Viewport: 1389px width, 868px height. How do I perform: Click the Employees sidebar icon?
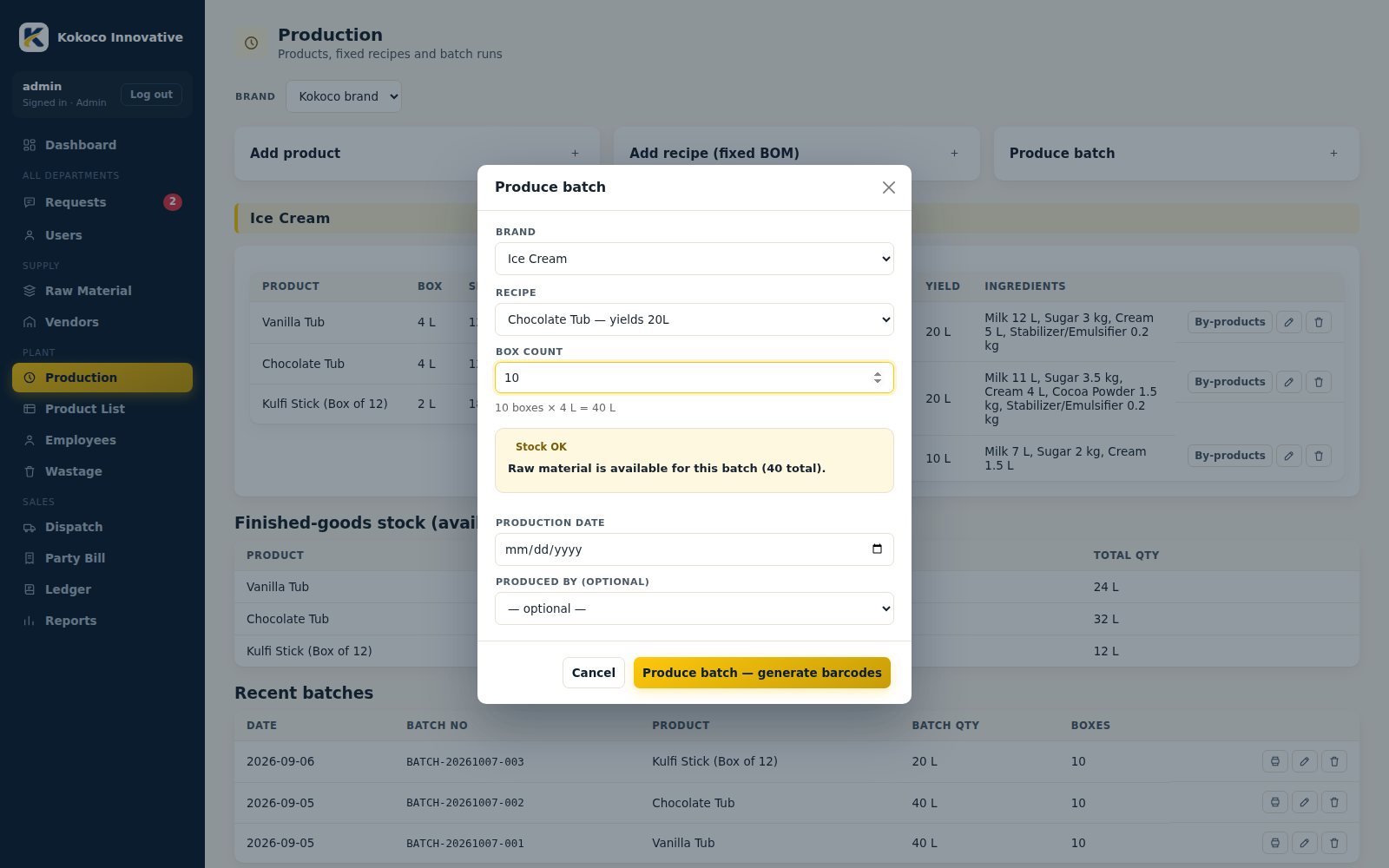coord(30,440)
